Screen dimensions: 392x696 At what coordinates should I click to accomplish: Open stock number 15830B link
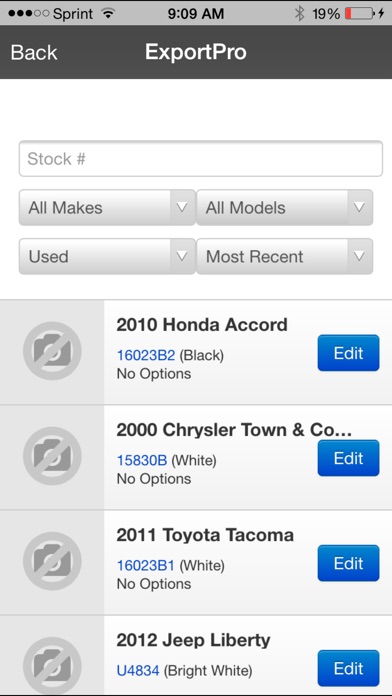142,460
